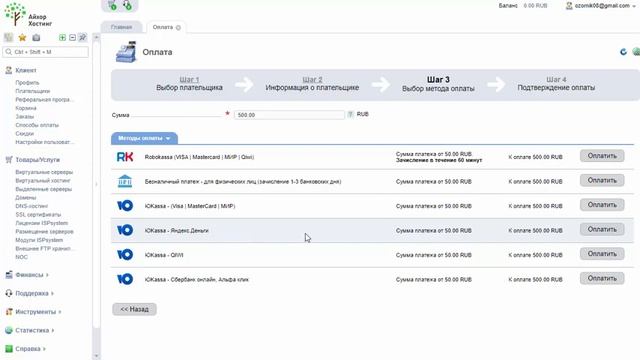The image size is (640, 360).
Task: Switch to the Главная tab
Action: [121, 27]
